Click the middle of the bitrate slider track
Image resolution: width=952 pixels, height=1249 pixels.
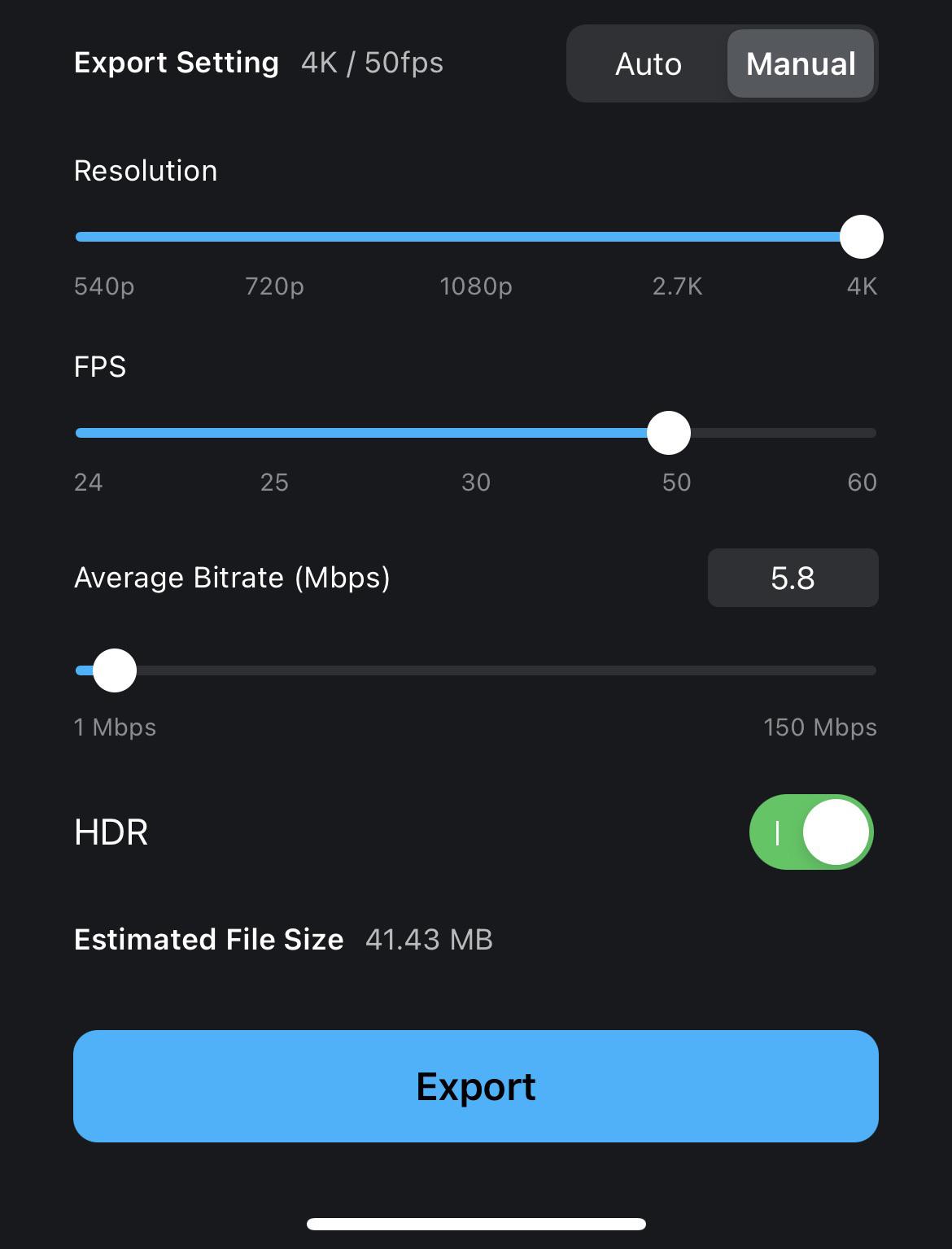pos(476,670)
